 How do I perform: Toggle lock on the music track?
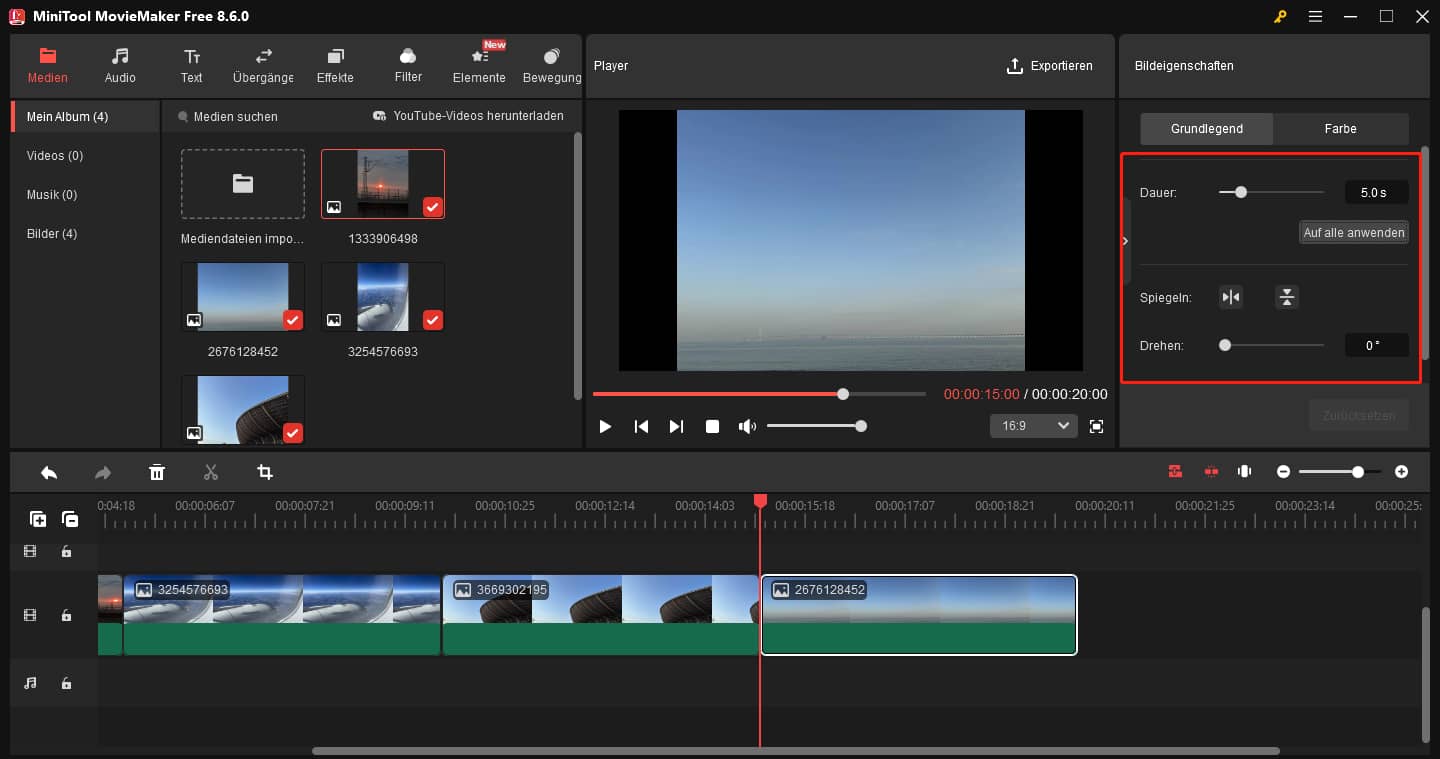[66, 683]
